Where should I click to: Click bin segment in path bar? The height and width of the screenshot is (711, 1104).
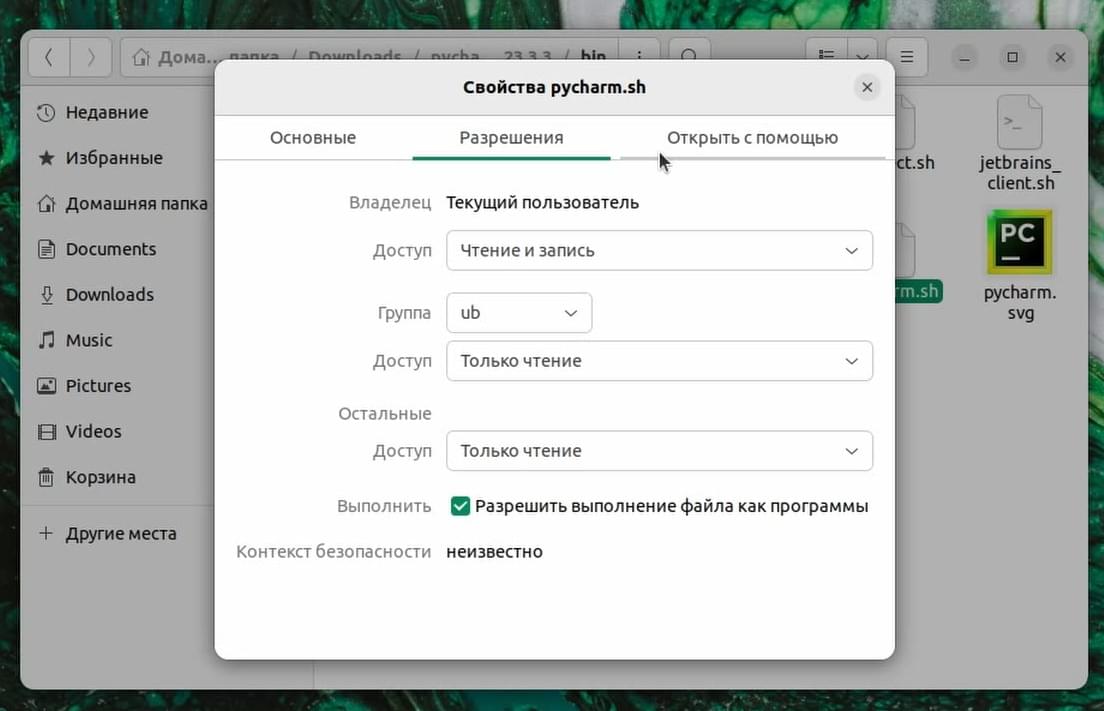[x=593, y=57]
